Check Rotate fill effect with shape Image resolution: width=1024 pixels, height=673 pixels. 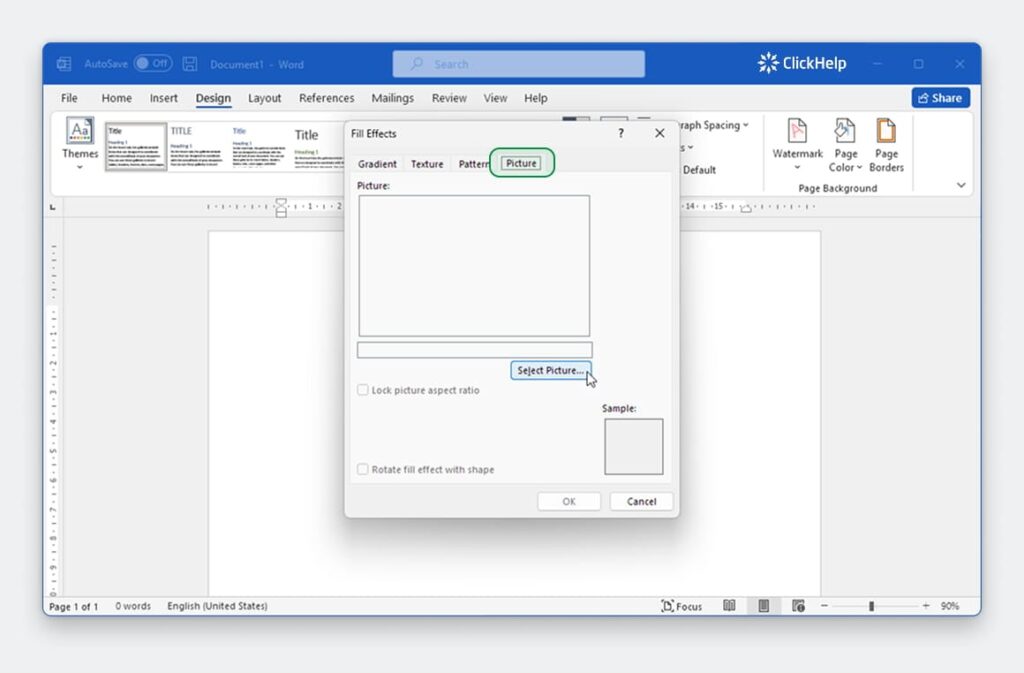(363, 469)
